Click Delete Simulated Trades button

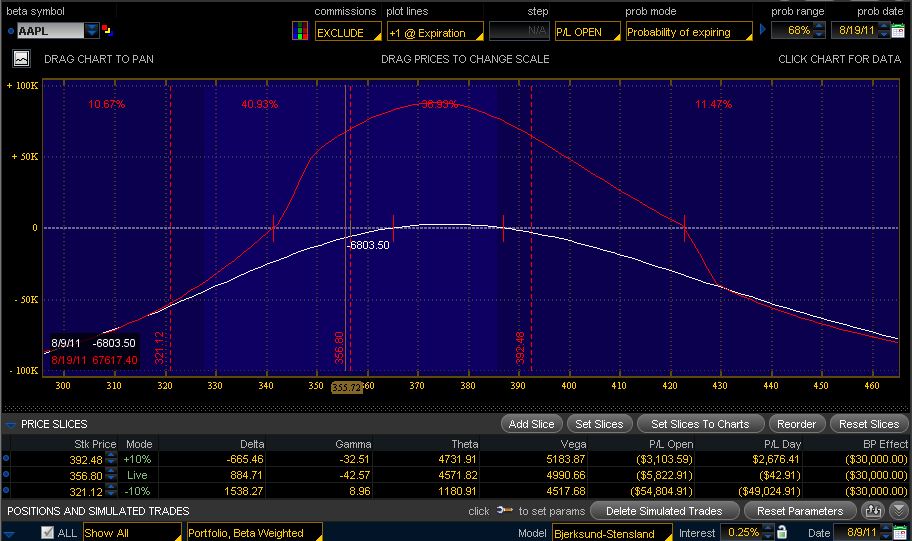[x=664, y=511]
